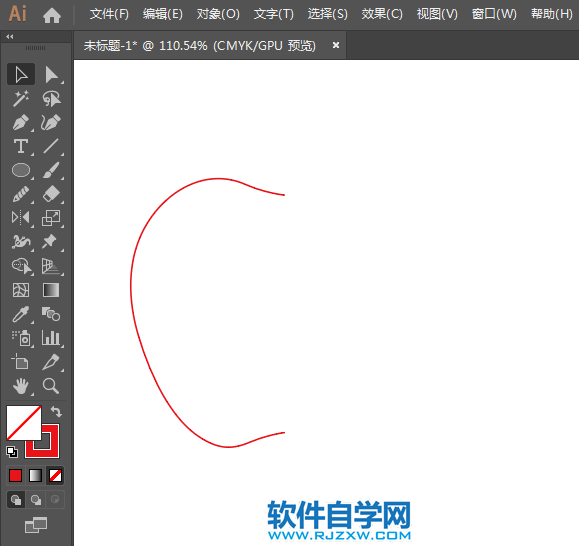Swap fill and stroke colors
Screen dimensions: 579x546
pyautogui.click(x=56, y=411)
